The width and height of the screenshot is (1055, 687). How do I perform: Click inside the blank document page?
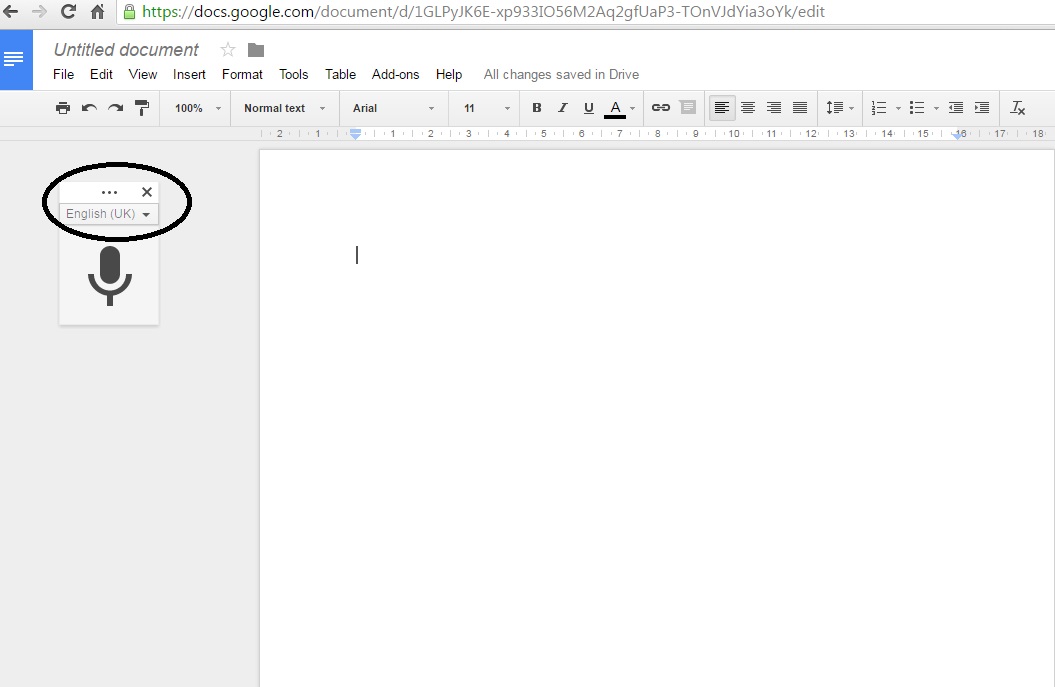pyautogui.click(x=657, y=417)
